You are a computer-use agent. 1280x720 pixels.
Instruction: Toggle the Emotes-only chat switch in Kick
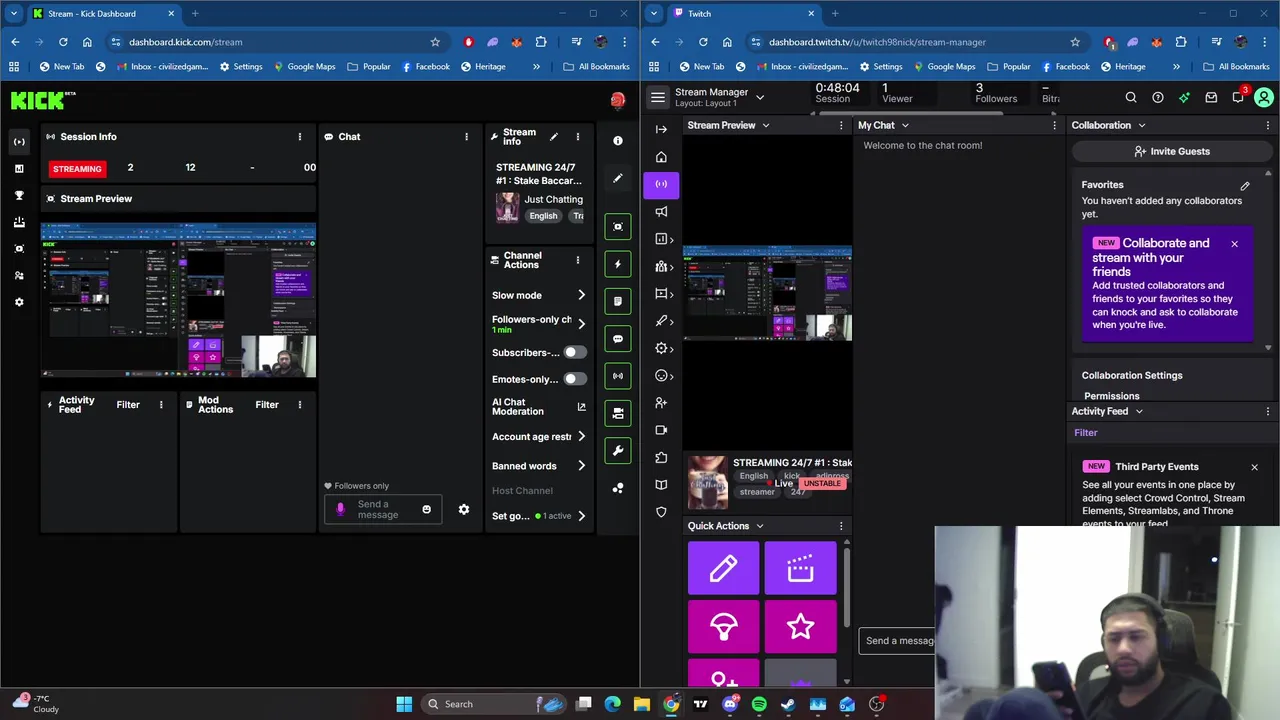point(575,379)
